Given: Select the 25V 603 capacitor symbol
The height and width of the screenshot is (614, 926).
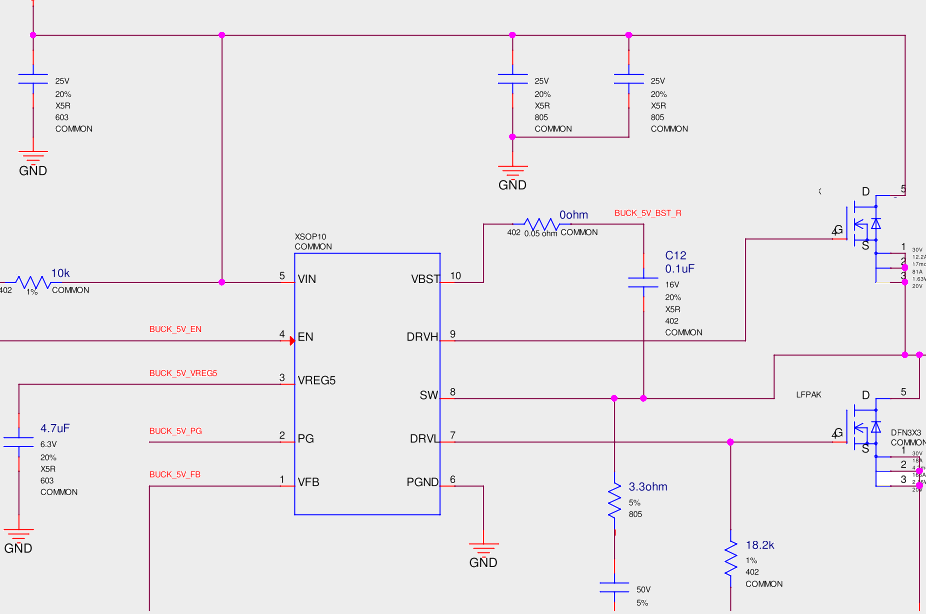Looking at the screenshot, I should [x=33, y=79].
